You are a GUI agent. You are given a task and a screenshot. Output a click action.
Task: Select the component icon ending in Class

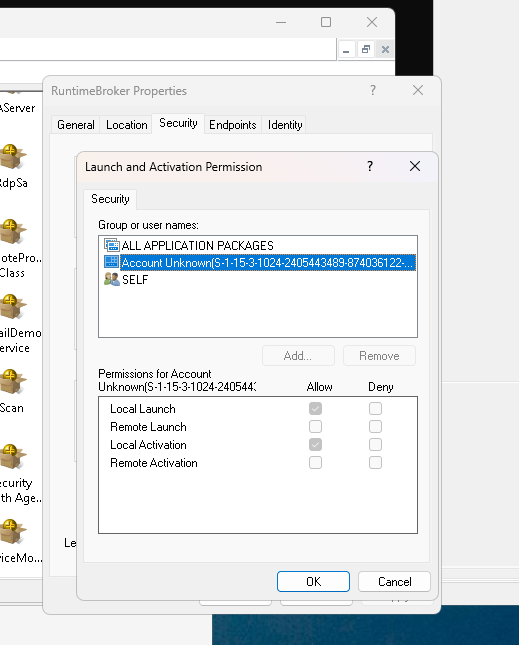pos(12,231)
